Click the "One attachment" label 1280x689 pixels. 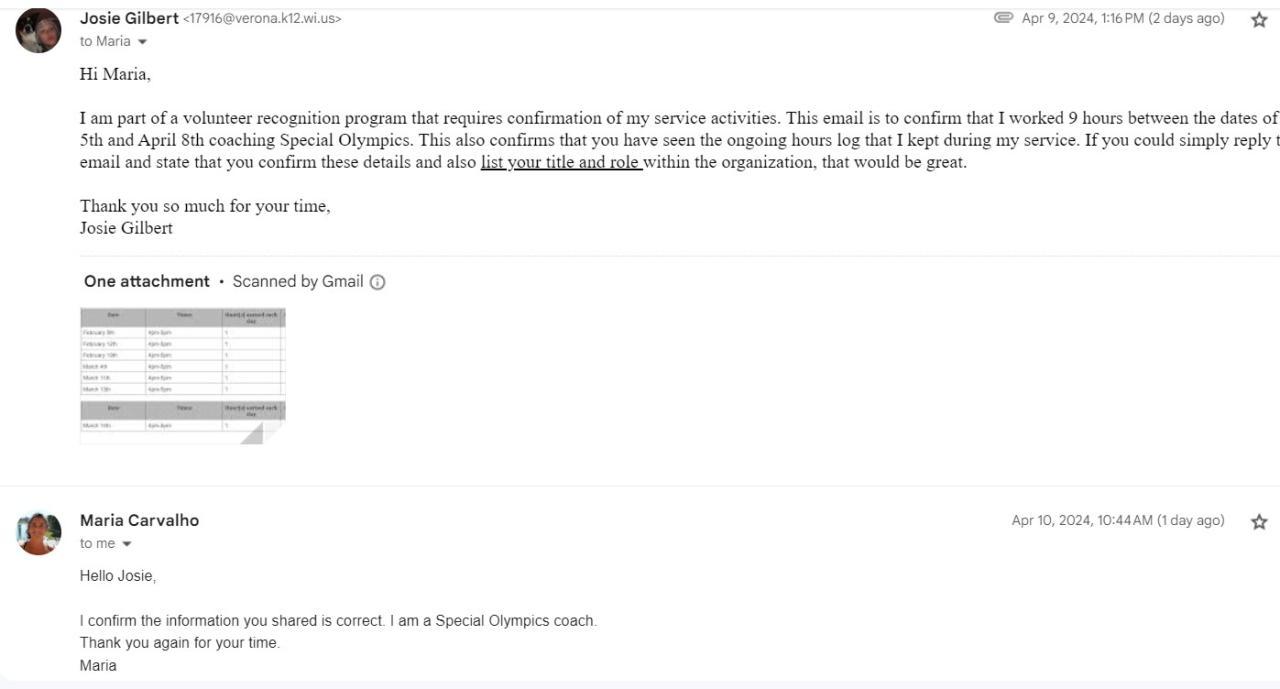pos(146,281)
